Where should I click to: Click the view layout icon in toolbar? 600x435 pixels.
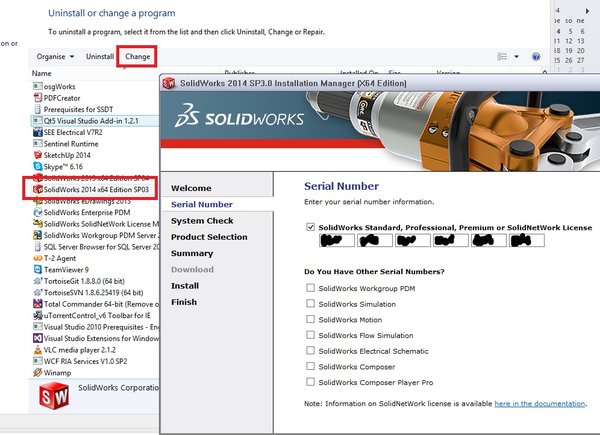point(502,57)
